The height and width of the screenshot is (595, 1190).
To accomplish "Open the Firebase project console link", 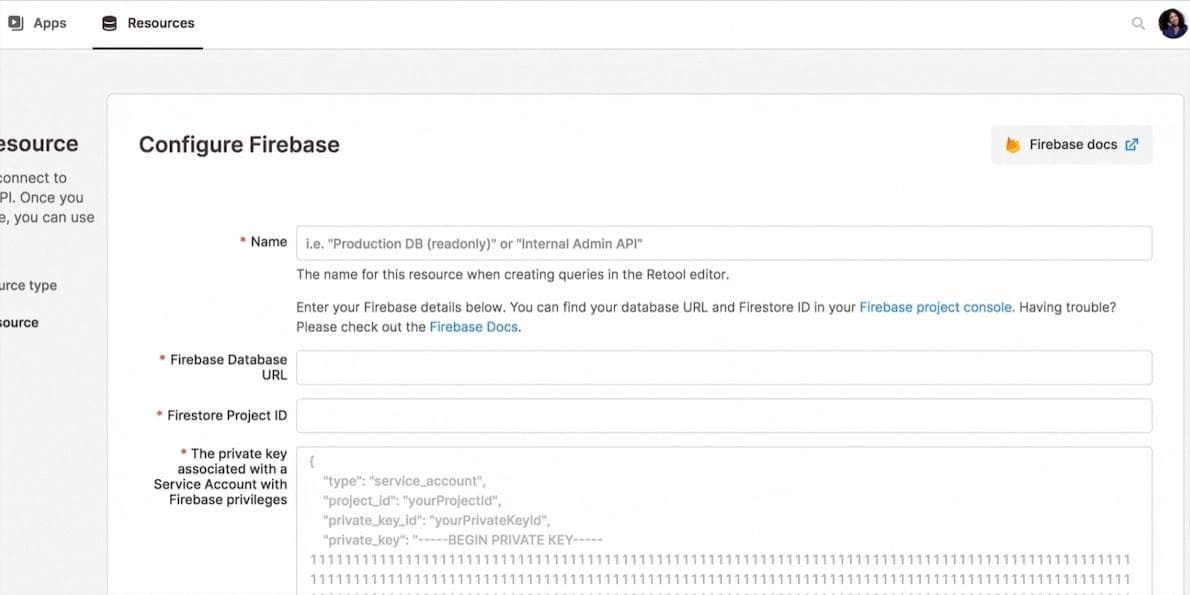I will click(x=935, y=308).
